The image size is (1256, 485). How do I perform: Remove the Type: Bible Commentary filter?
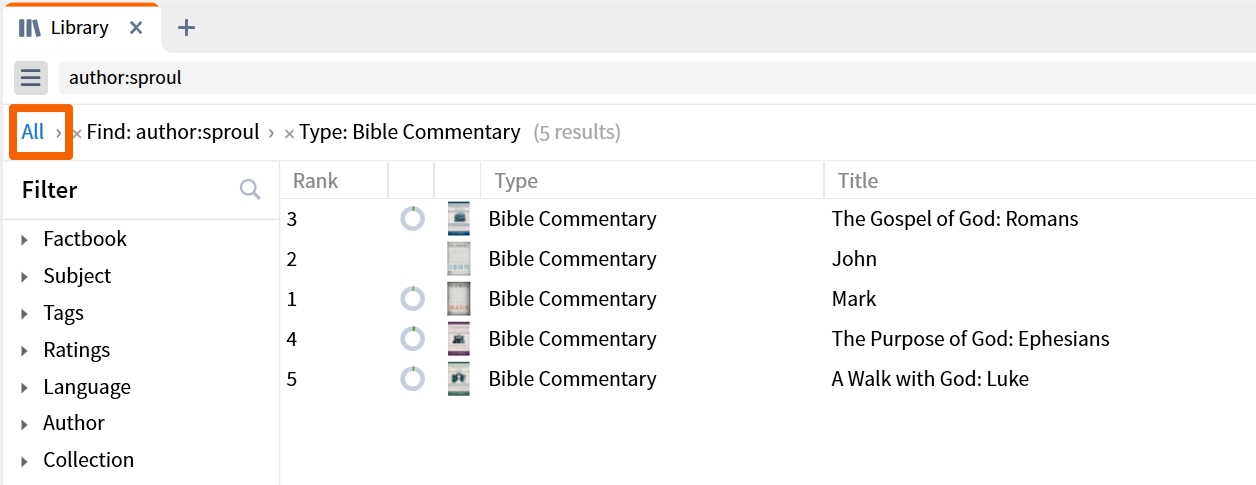289,134
